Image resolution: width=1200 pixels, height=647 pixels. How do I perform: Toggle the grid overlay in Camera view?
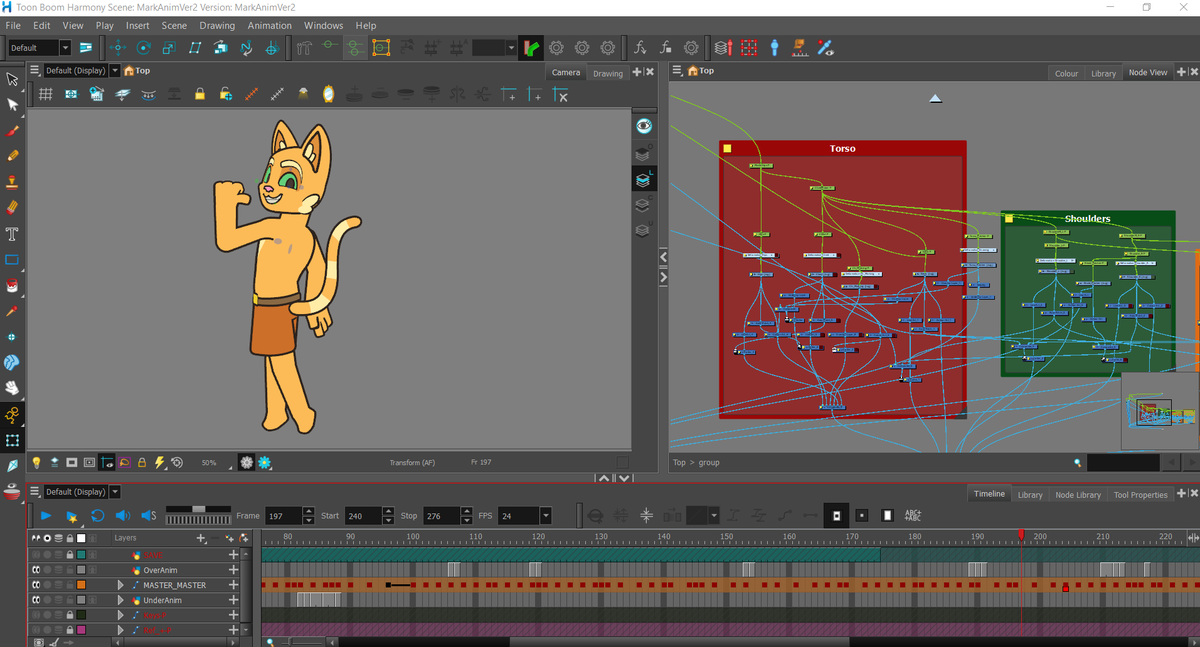pyautogui.click(x=45, y=94)
